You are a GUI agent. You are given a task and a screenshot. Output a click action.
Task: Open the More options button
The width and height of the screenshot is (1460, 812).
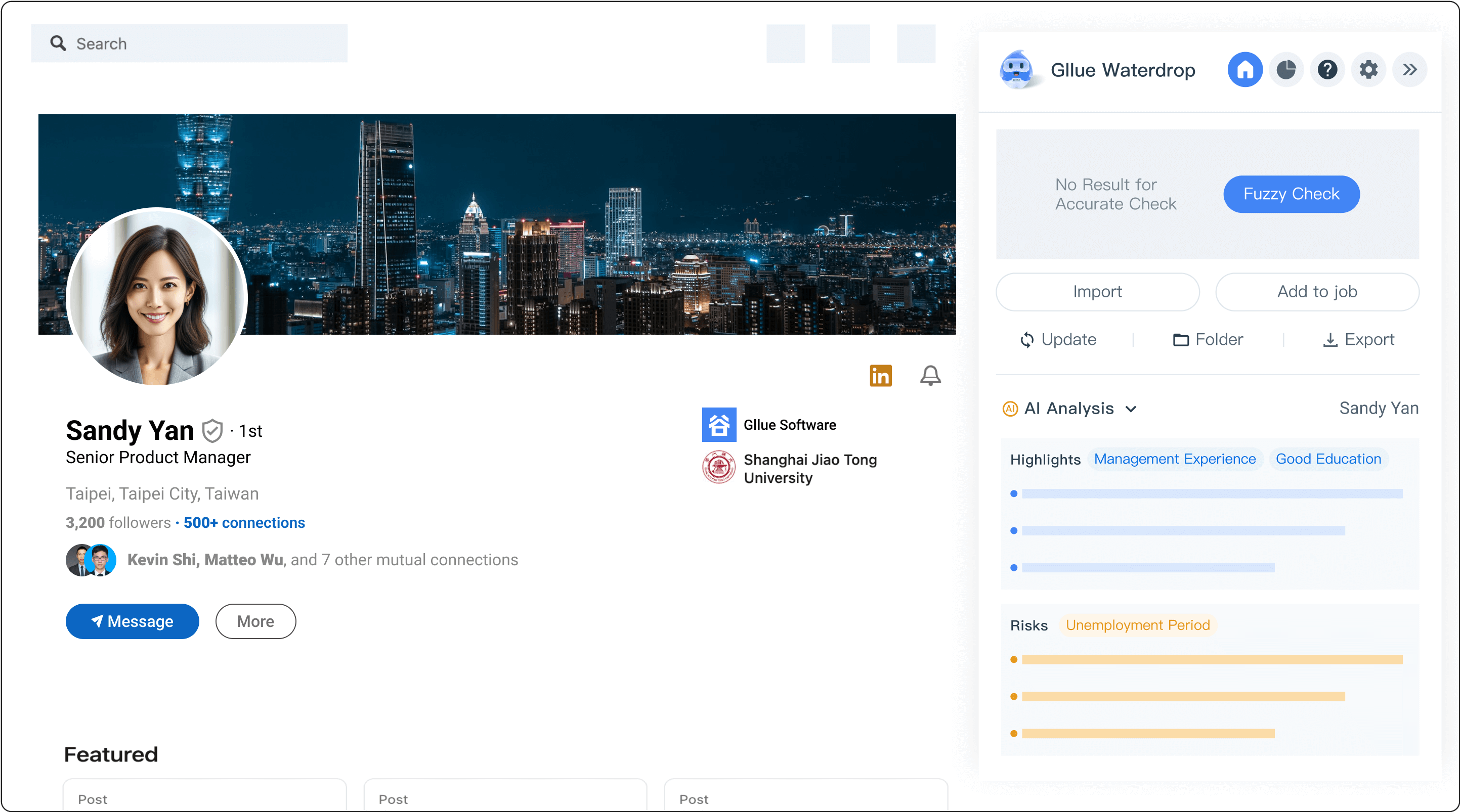(255, 621)
